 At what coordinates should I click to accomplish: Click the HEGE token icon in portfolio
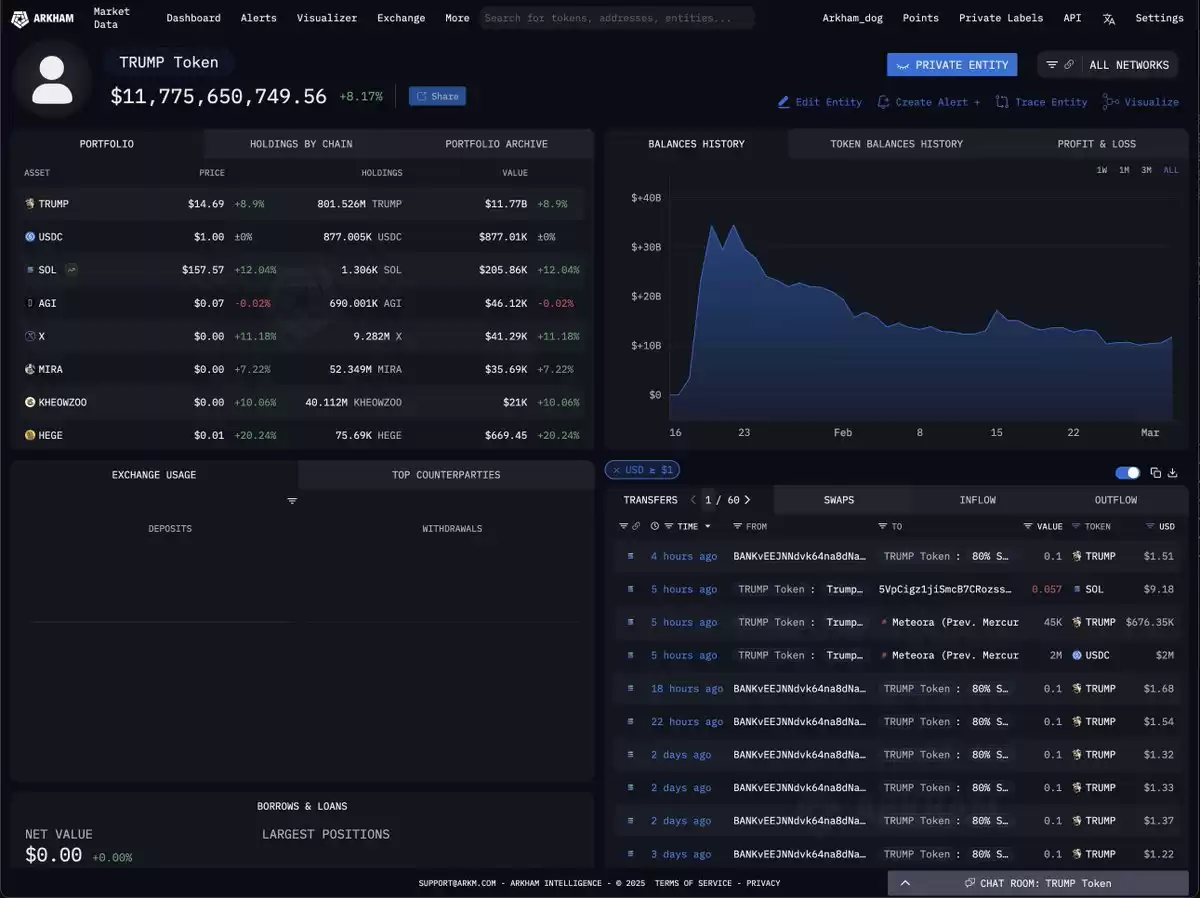coord(30,435)
